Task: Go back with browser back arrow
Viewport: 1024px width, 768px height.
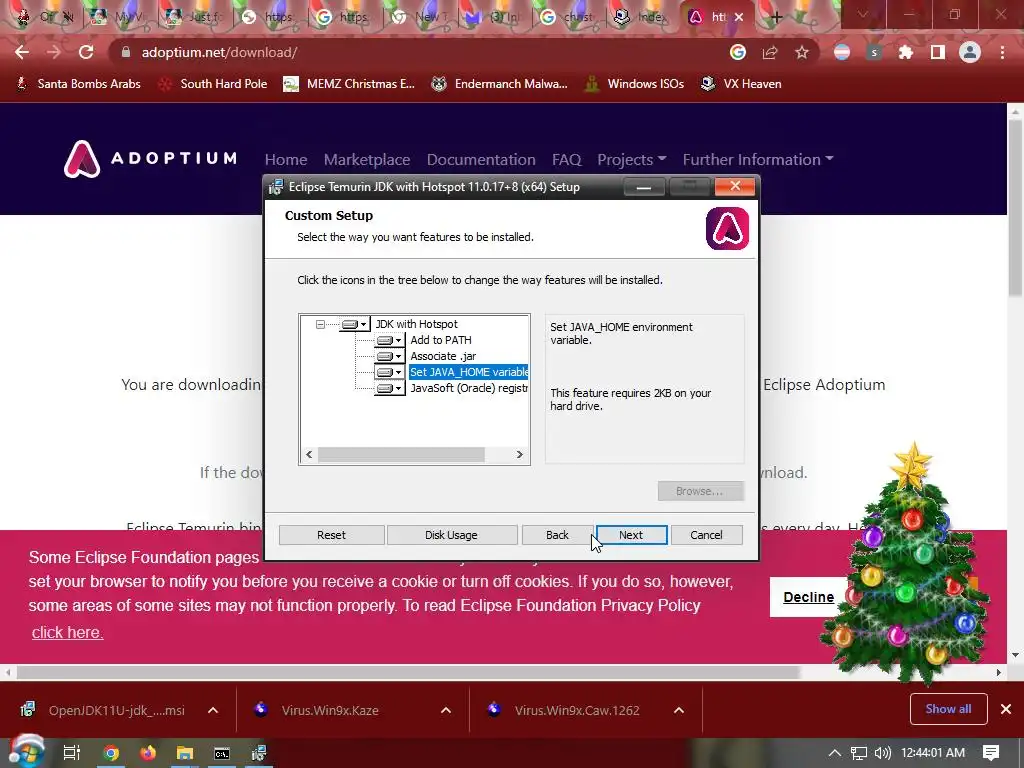Action: (22, 52)
